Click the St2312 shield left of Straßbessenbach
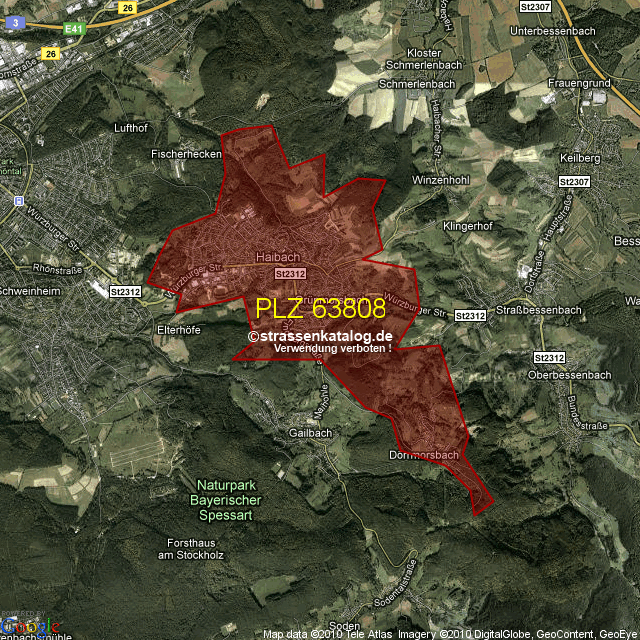 coord(470,315)
